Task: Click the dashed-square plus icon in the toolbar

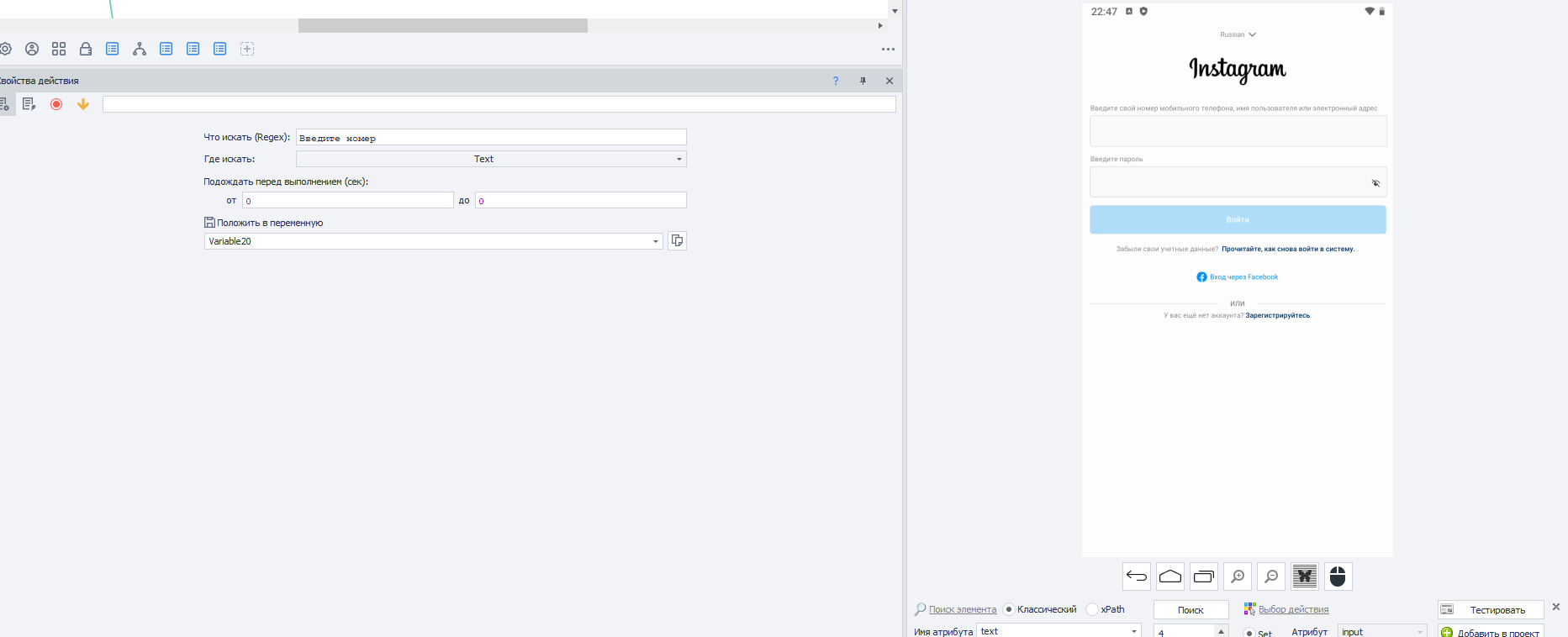Action: point(247,49)
